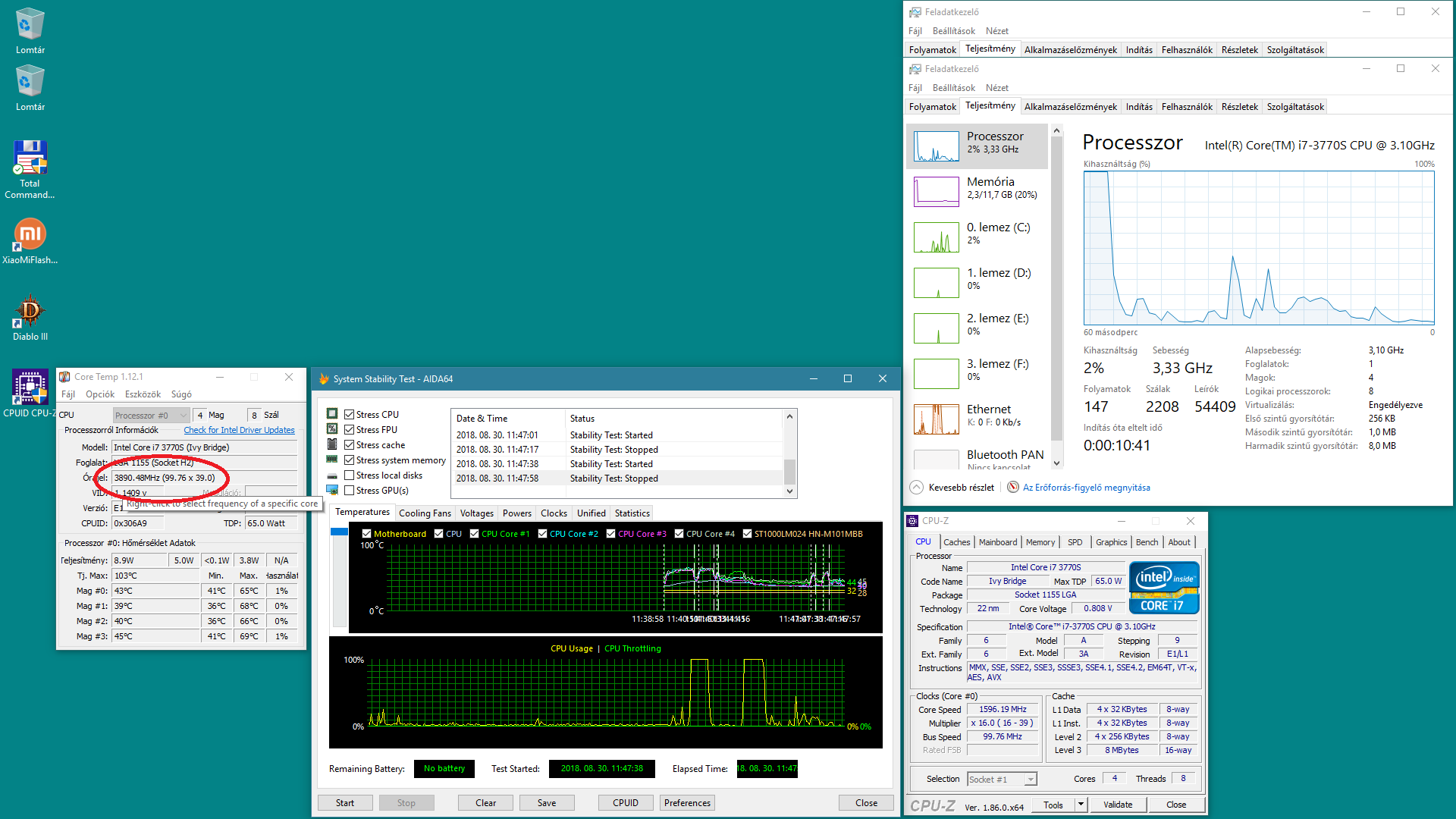Screen dimensions: 1456x819
Task: Open Folyamatok tab in front Task Manager
Action: [x=932, y=107]
